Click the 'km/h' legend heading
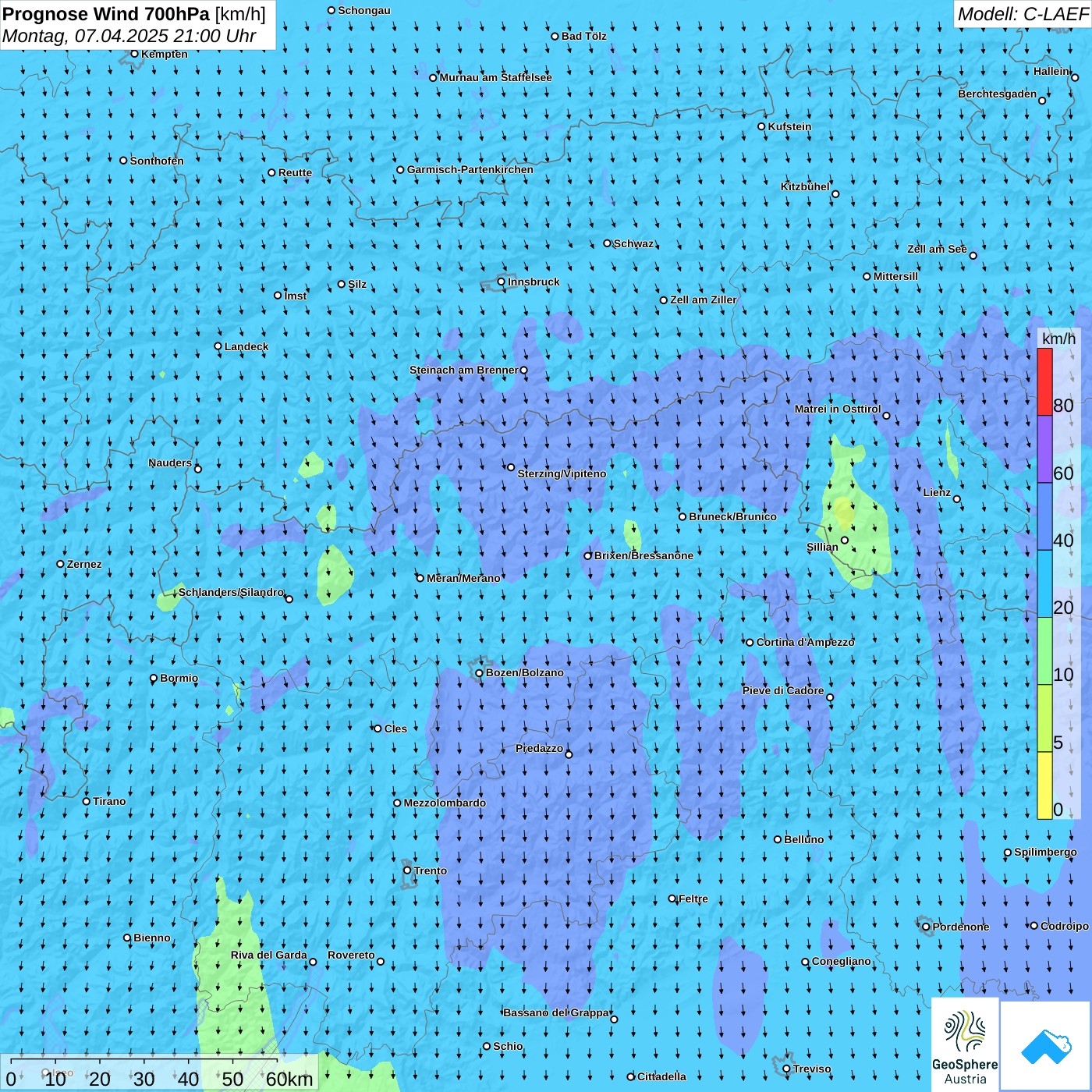The width and height of the screenshot is (1092, 1092). [1058, 339]
